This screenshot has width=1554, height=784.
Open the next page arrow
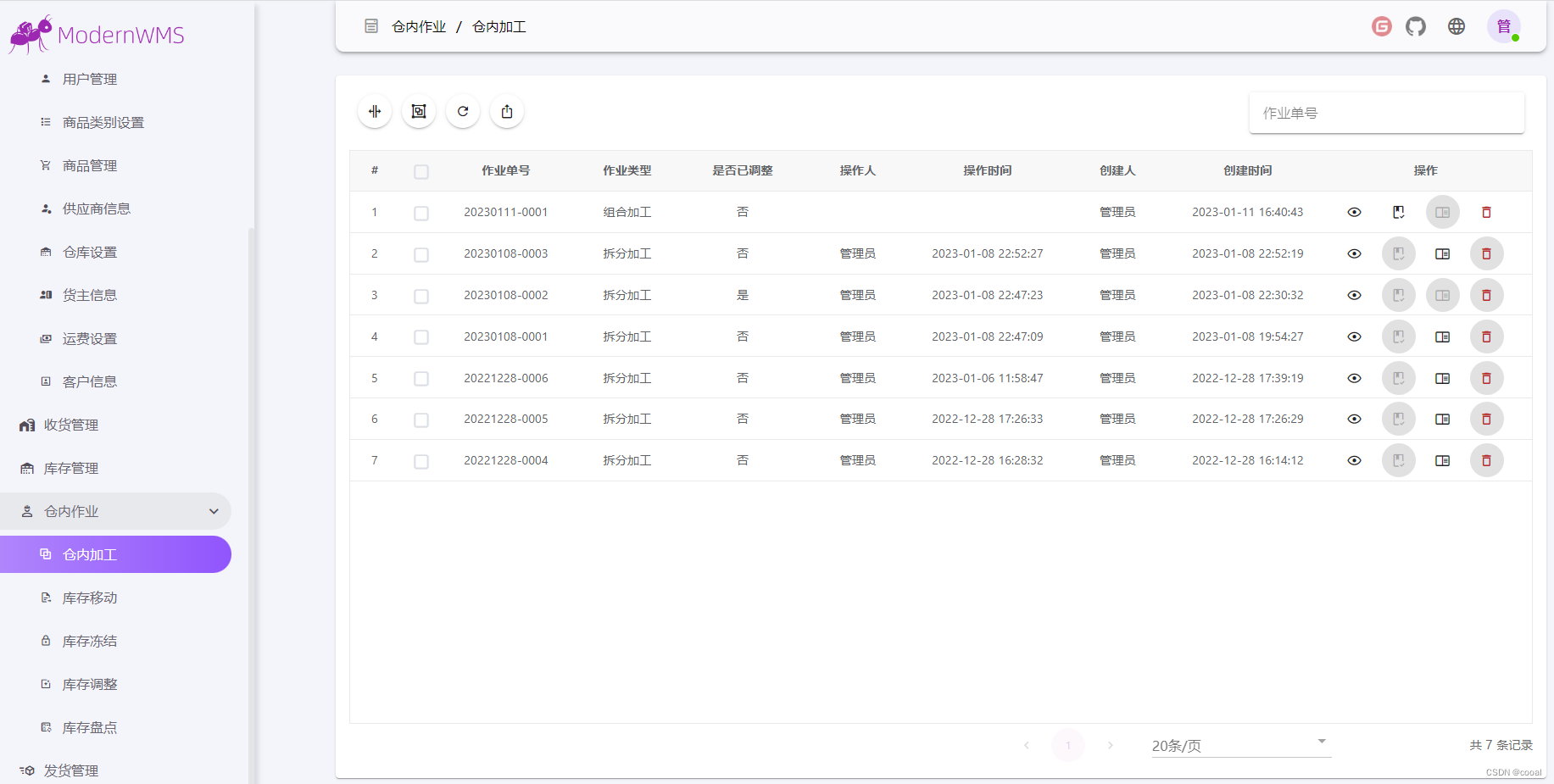click(1111, 745)
